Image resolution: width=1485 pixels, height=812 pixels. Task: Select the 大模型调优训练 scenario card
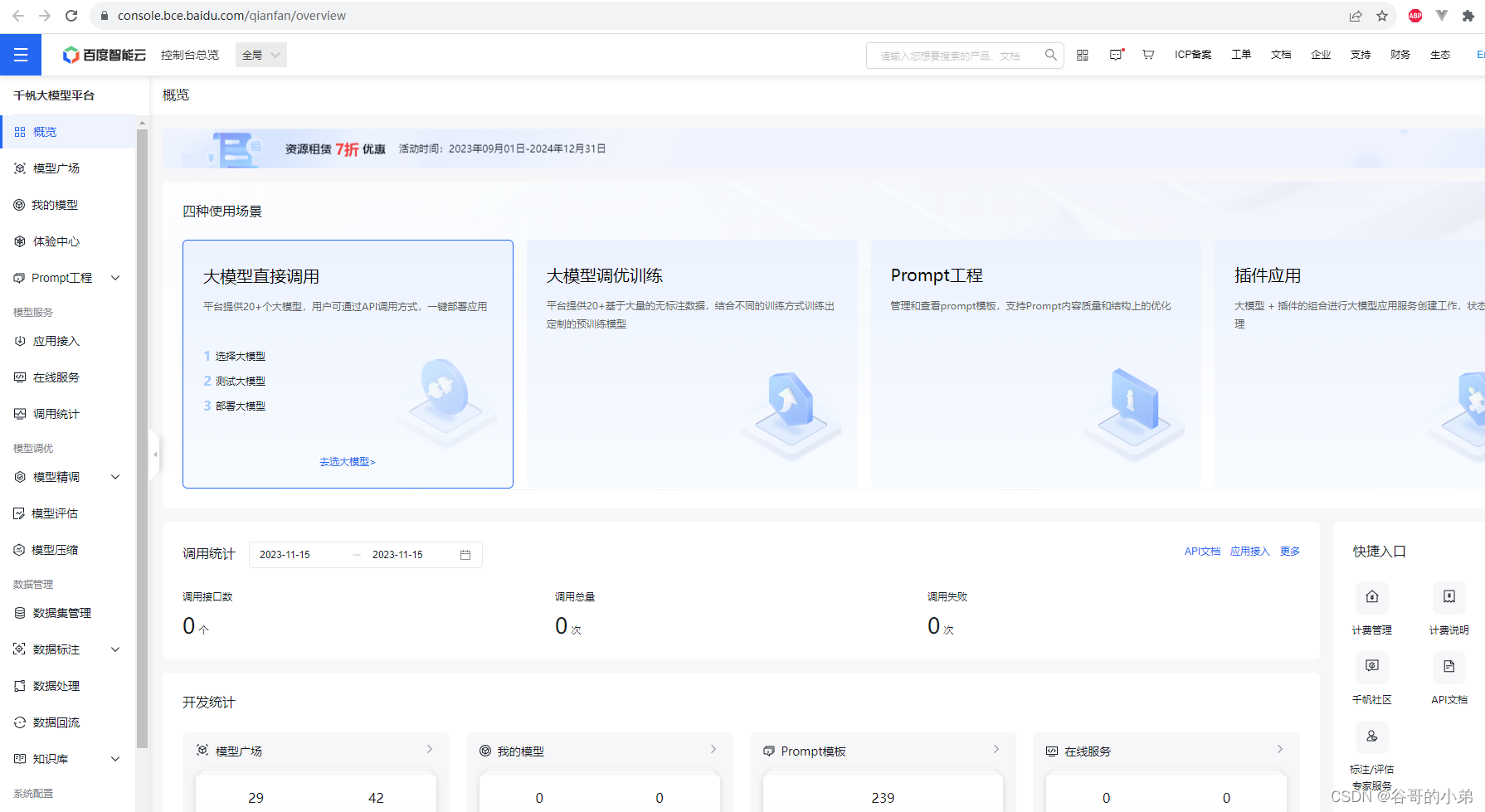[692, 364]
